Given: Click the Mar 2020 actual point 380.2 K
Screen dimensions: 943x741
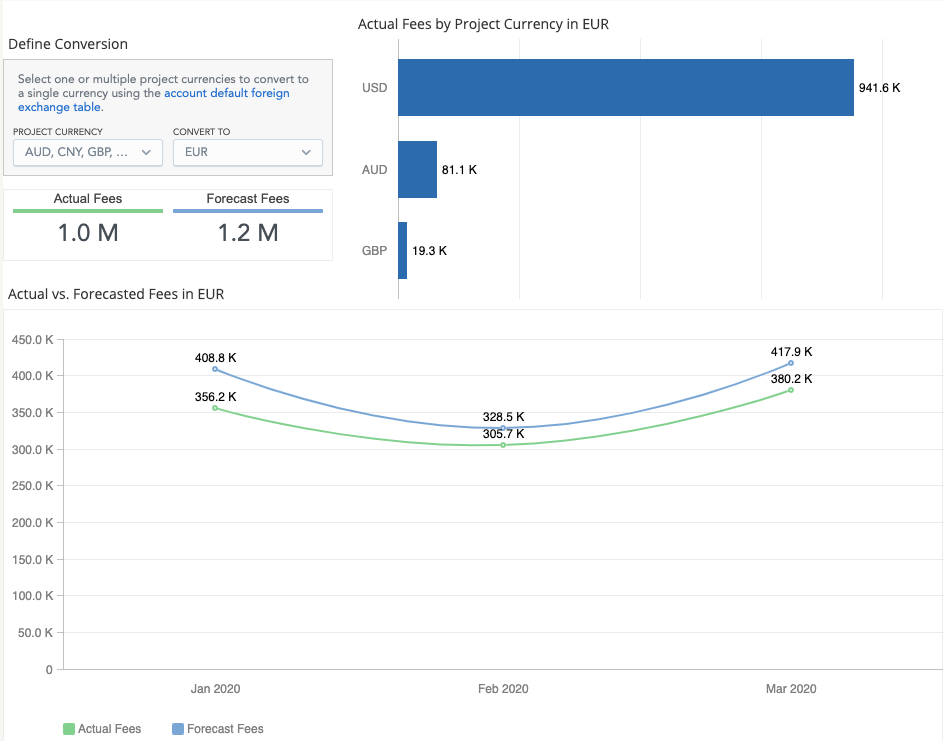Looking at the screenshot, I should tap(791, 390).
